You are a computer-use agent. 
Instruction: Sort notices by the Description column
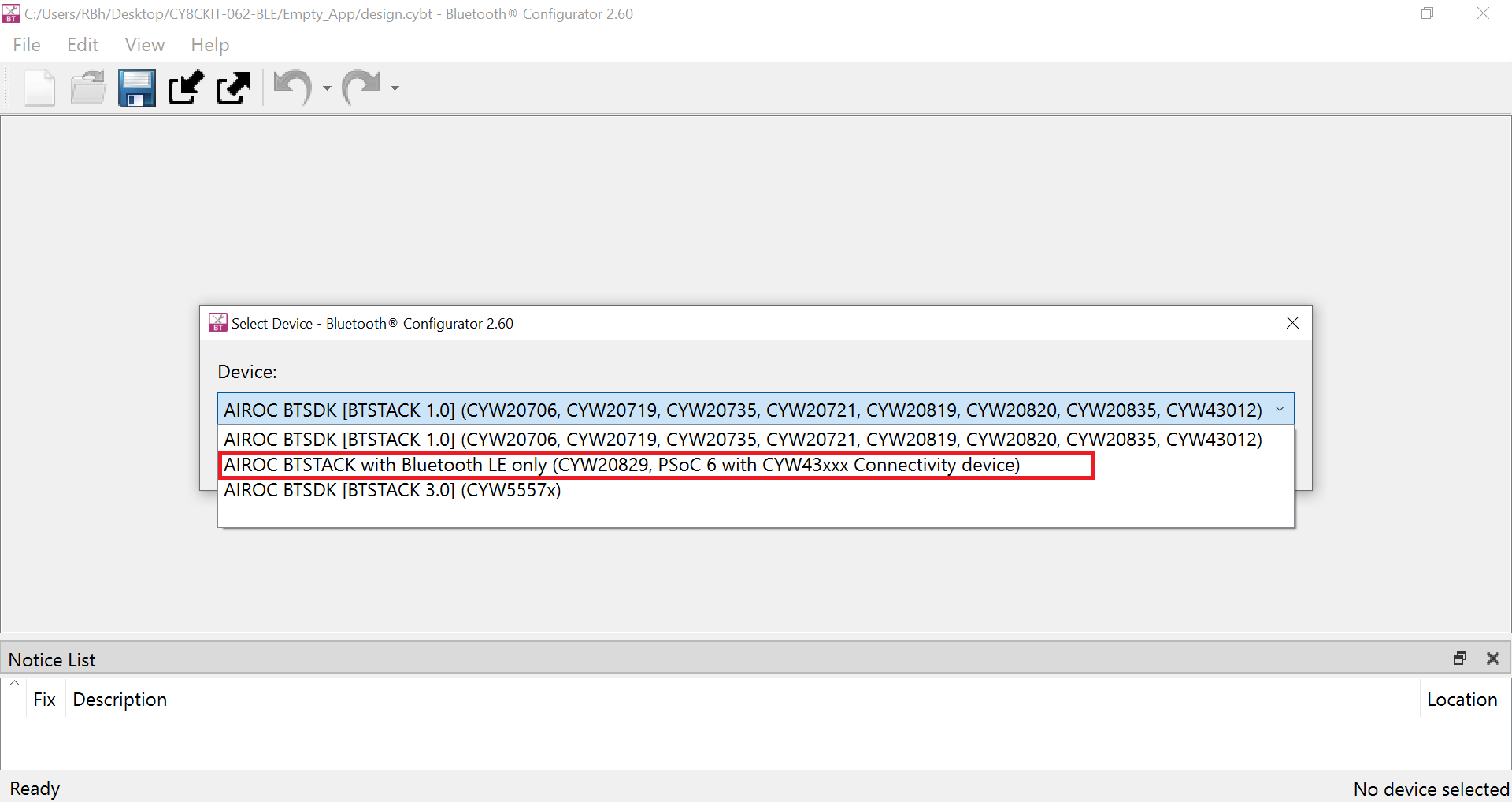coord(742,700)
